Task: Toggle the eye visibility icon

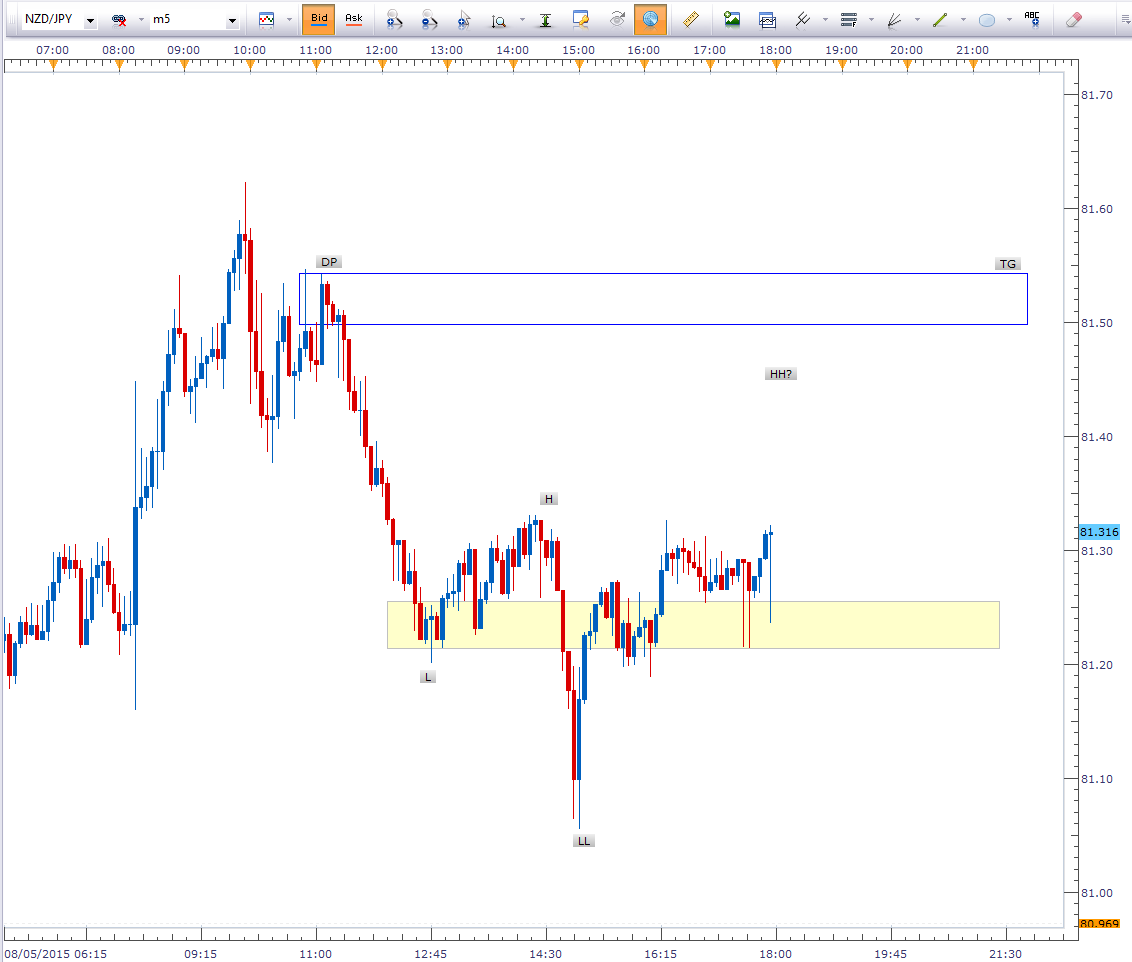Action: pyautogui.click(x=617, y=19)
